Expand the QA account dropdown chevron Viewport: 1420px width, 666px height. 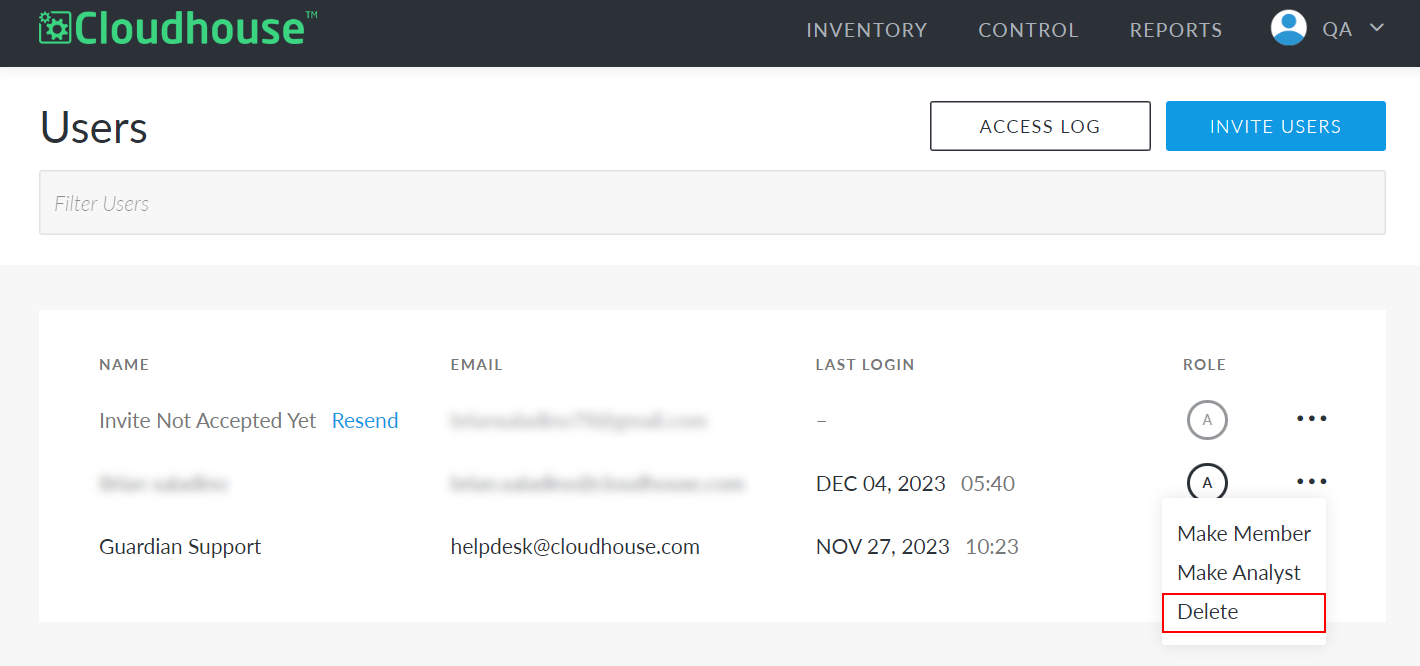click(x=1376, y=28)
